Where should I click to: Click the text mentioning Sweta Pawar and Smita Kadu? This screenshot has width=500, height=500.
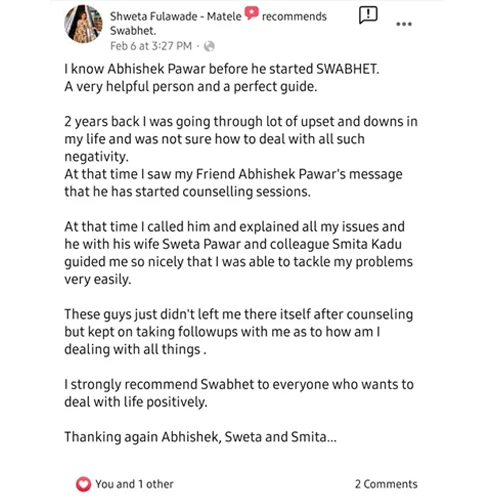point(238,253)
